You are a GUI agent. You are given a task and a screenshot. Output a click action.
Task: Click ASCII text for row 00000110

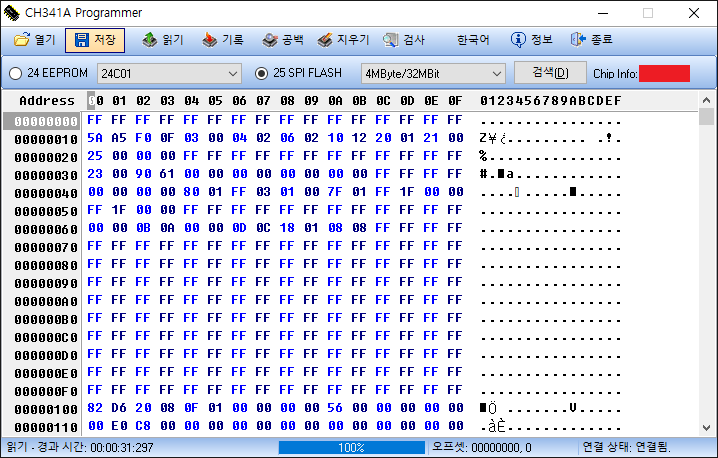coord(551,427)
